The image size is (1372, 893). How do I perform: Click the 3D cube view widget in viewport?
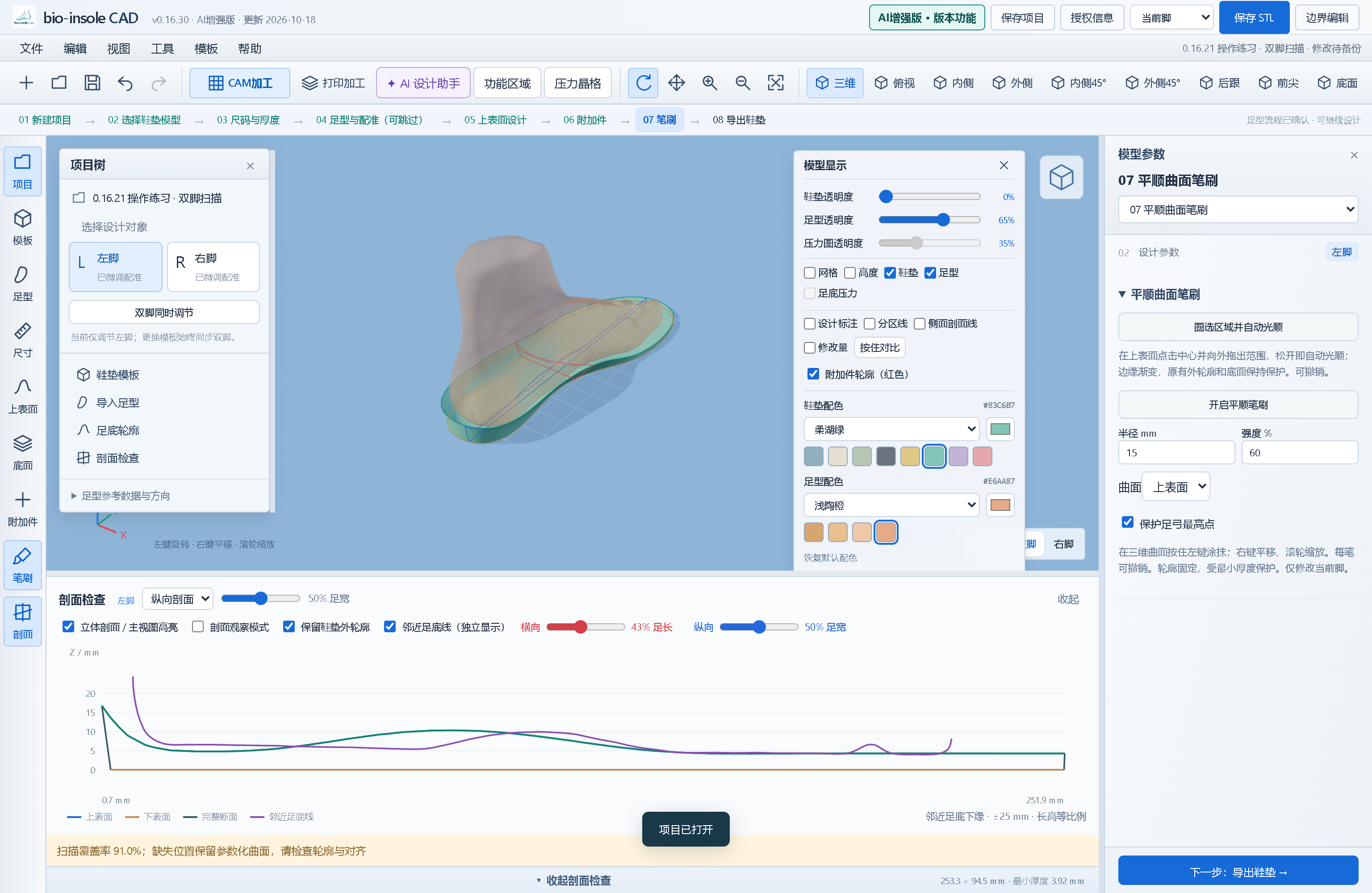(x=1061, y=177)
